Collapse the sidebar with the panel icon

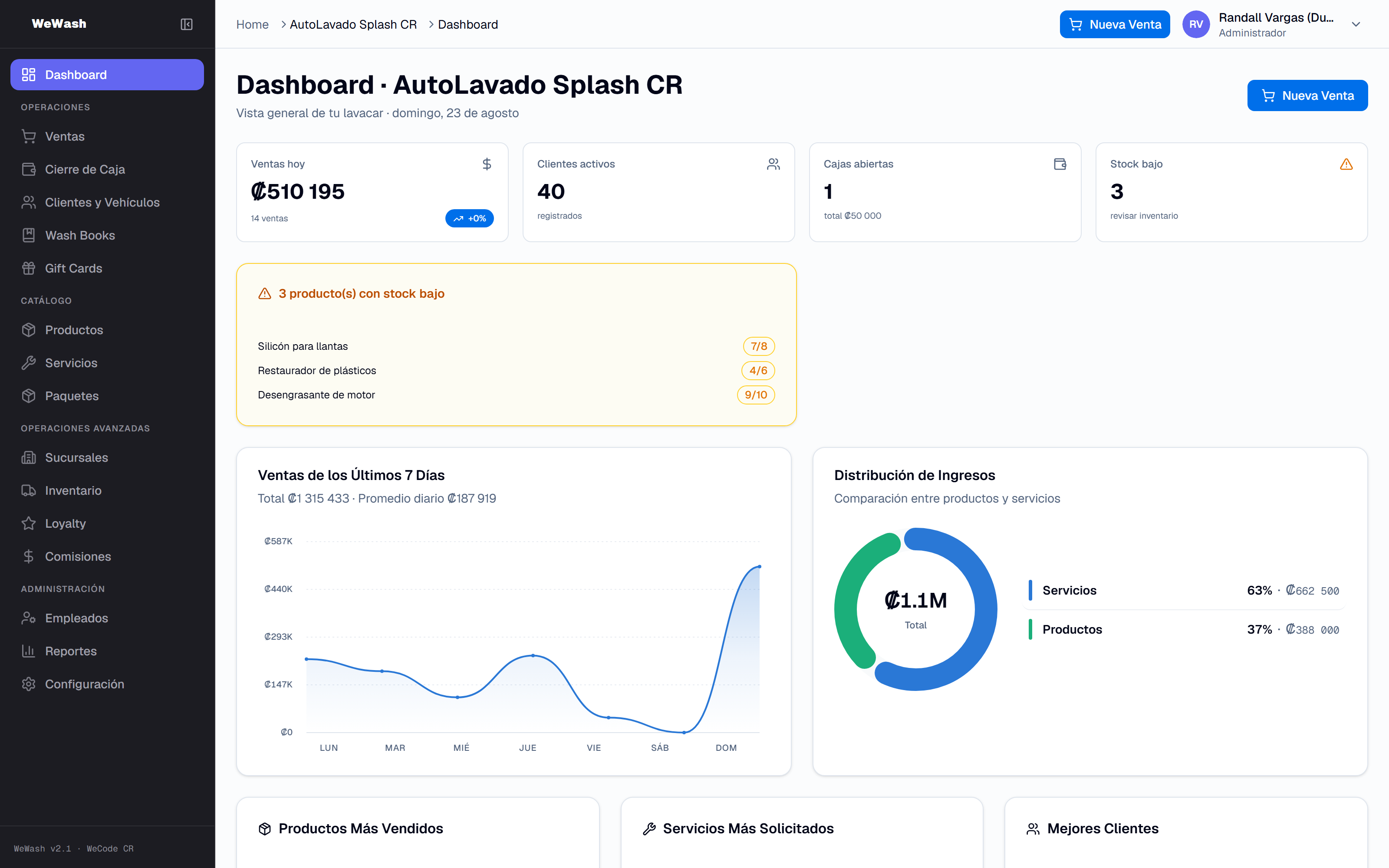(187, 24)
